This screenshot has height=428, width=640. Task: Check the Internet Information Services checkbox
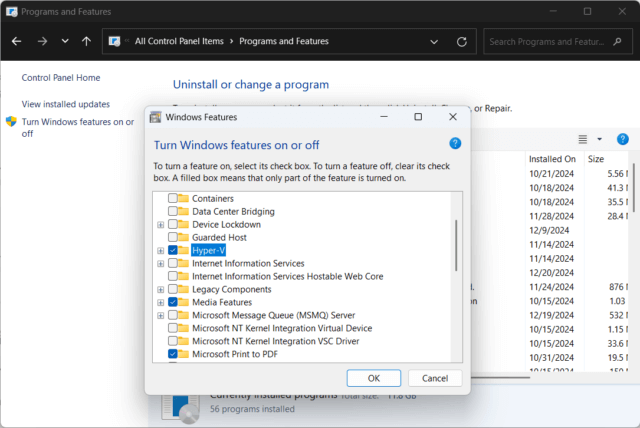(173, 263)
